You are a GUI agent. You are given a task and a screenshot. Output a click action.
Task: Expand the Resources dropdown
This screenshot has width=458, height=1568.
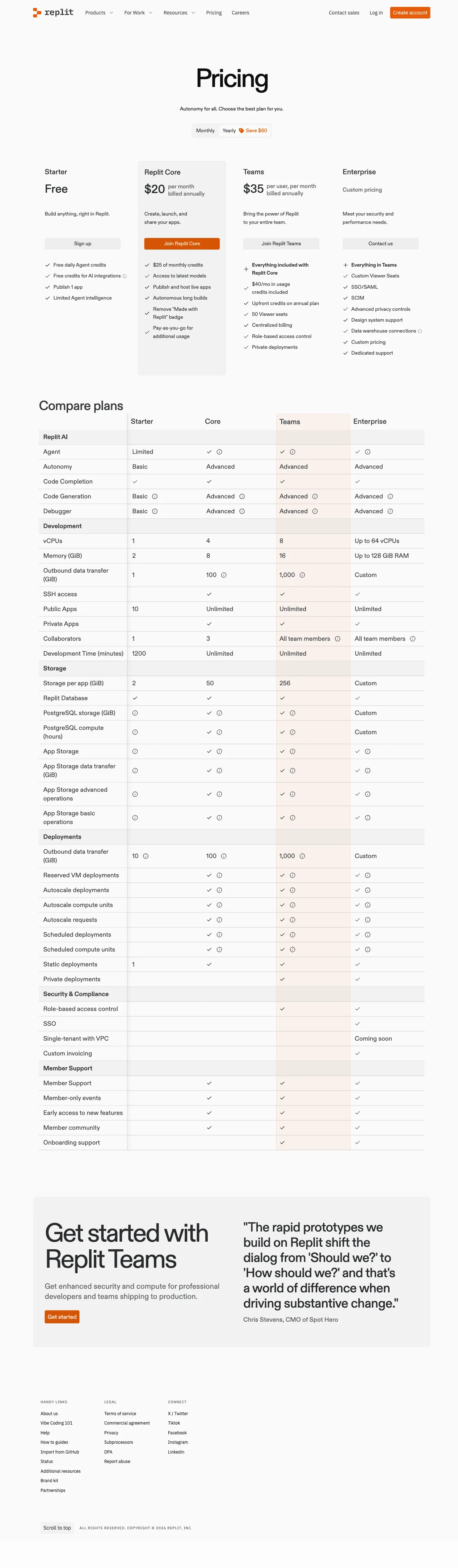click(x=179, y=13)
